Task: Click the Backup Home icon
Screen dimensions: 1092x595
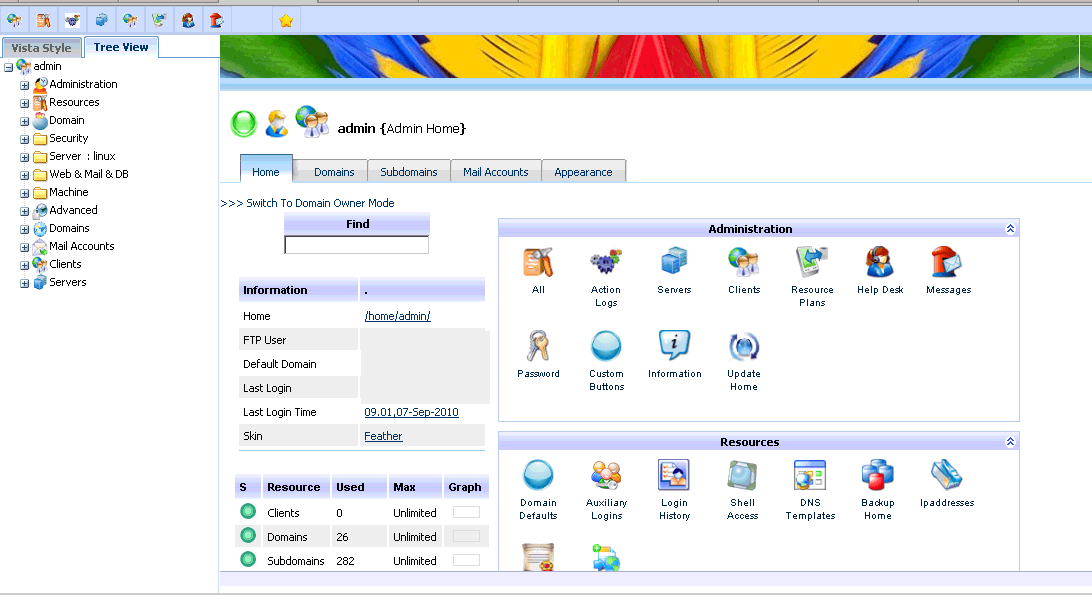Action: [877, 476]
